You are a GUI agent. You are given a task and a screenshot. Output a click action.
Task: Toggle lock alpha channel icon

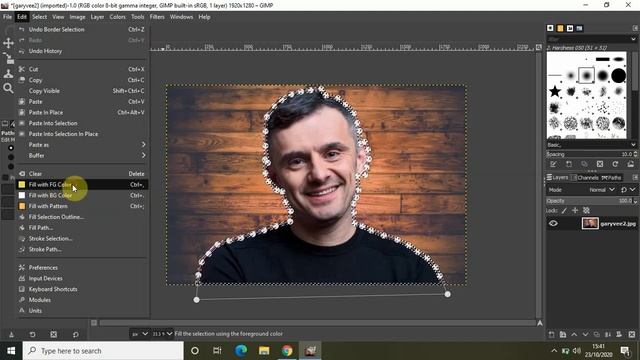click(x=586, y=211)
